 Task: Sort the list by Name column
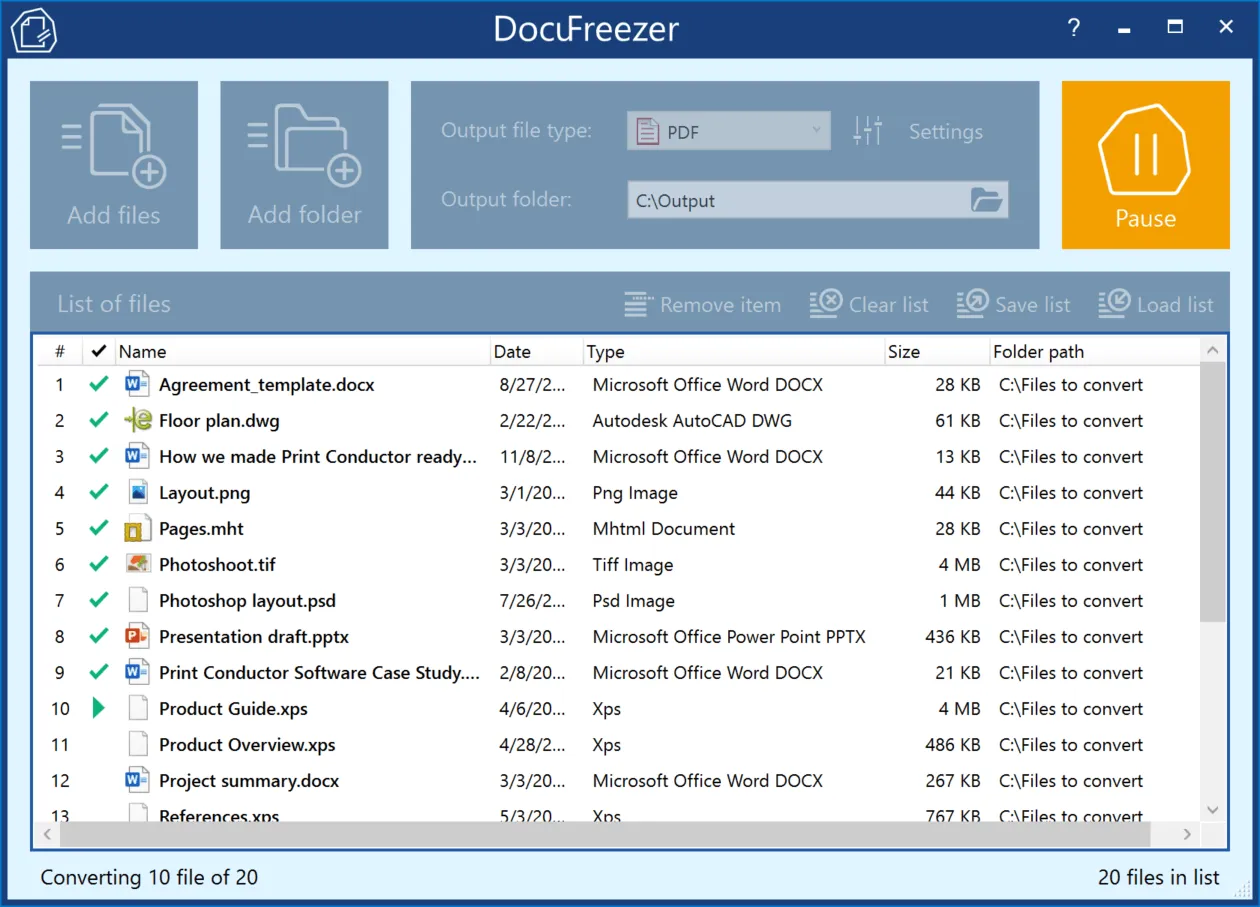300,351
